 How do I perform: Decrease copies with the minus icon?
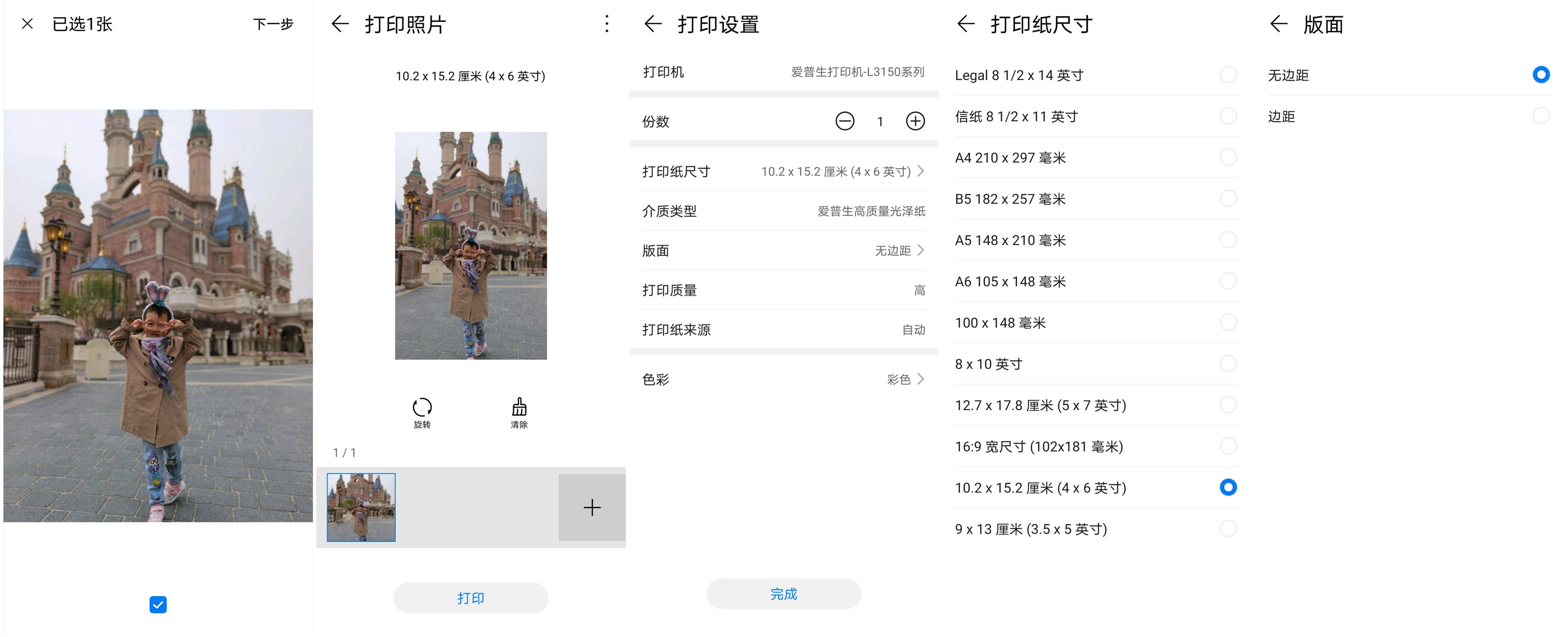(844, 121)
